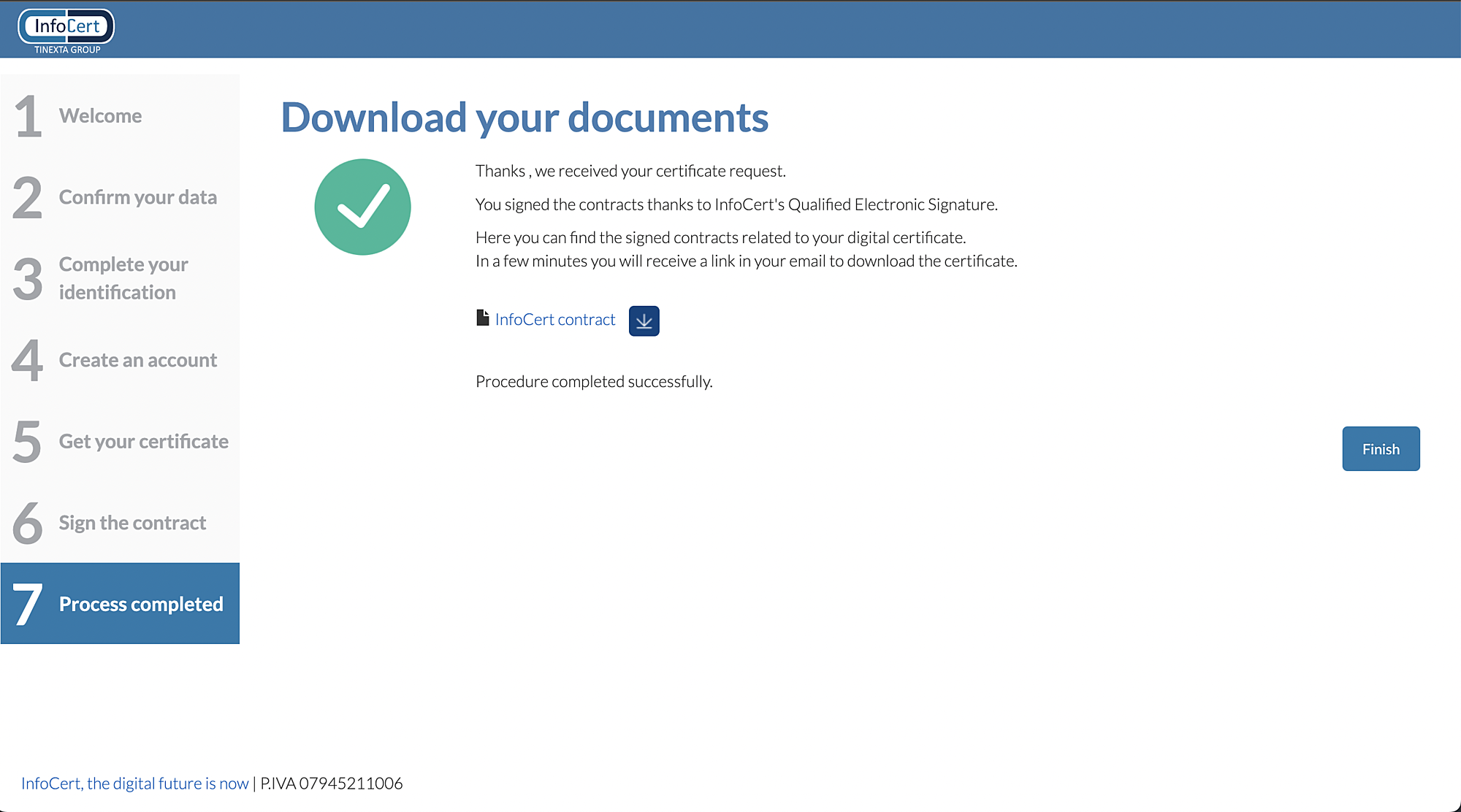The height and width of the screenshot is (812, 1461).
Task: Click the download arrow icon
Action: tap(644, 321)
